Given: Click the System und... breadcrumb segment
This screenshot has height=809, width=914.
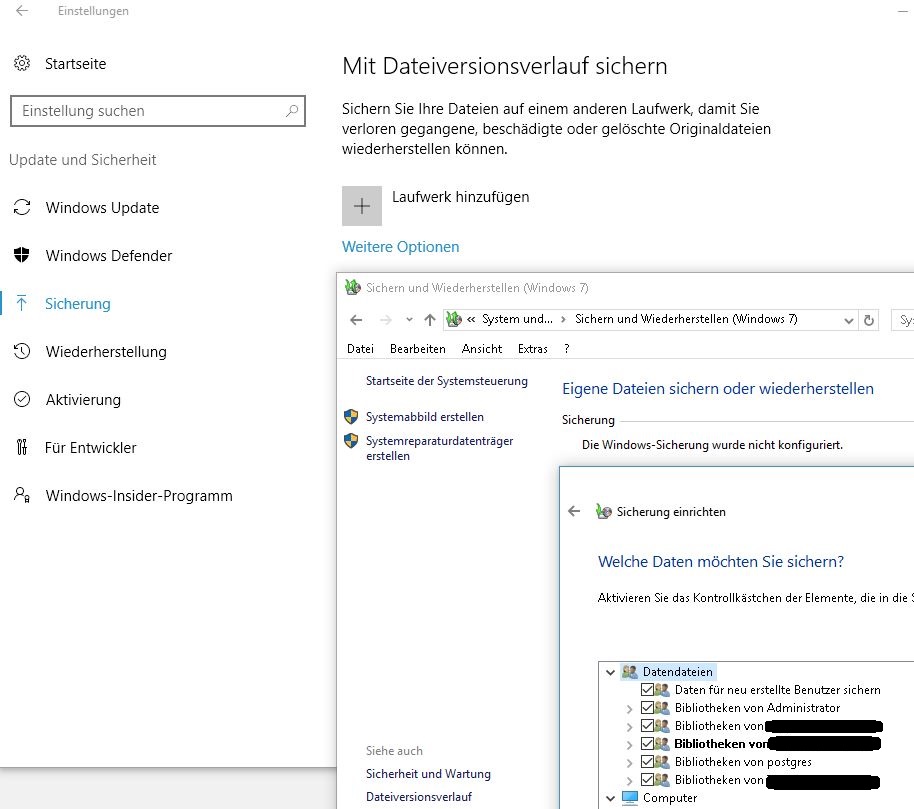Looking at the screenshot, I should [517, 319].
